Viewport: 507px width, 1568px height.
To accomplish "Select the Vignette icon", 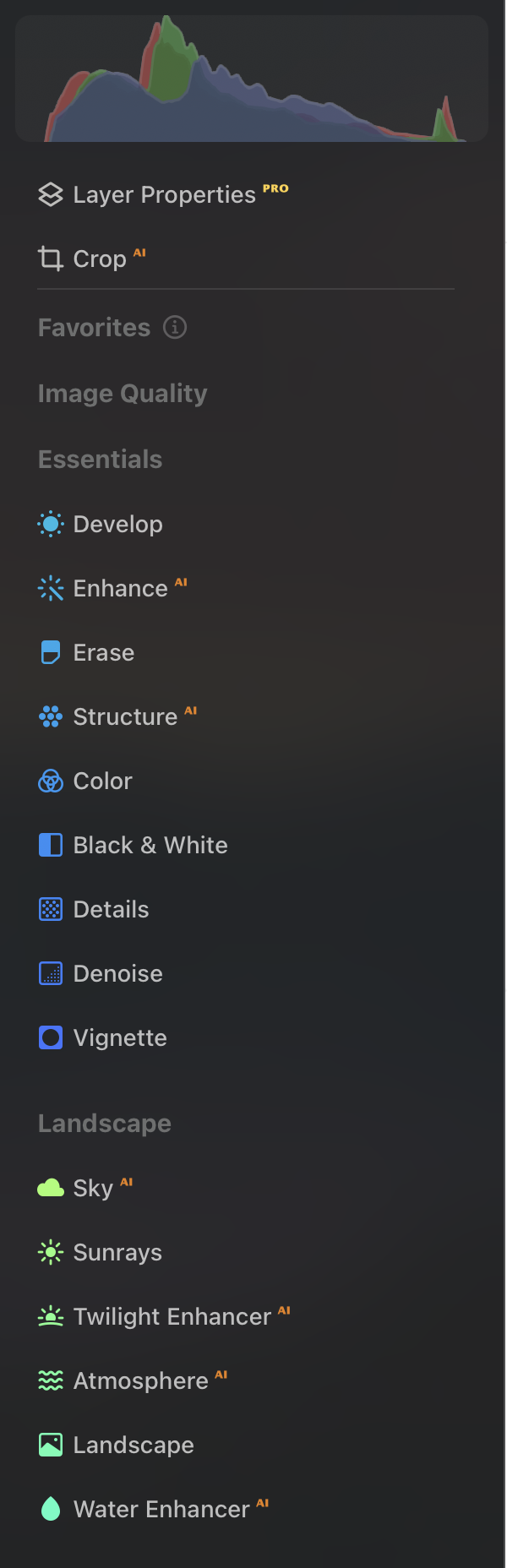I will 51,1037.
